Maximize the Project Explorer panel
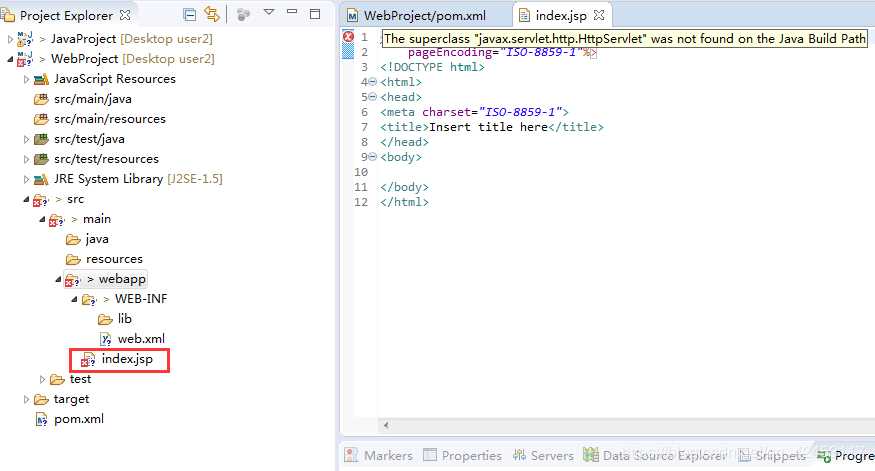 (315, 14)
